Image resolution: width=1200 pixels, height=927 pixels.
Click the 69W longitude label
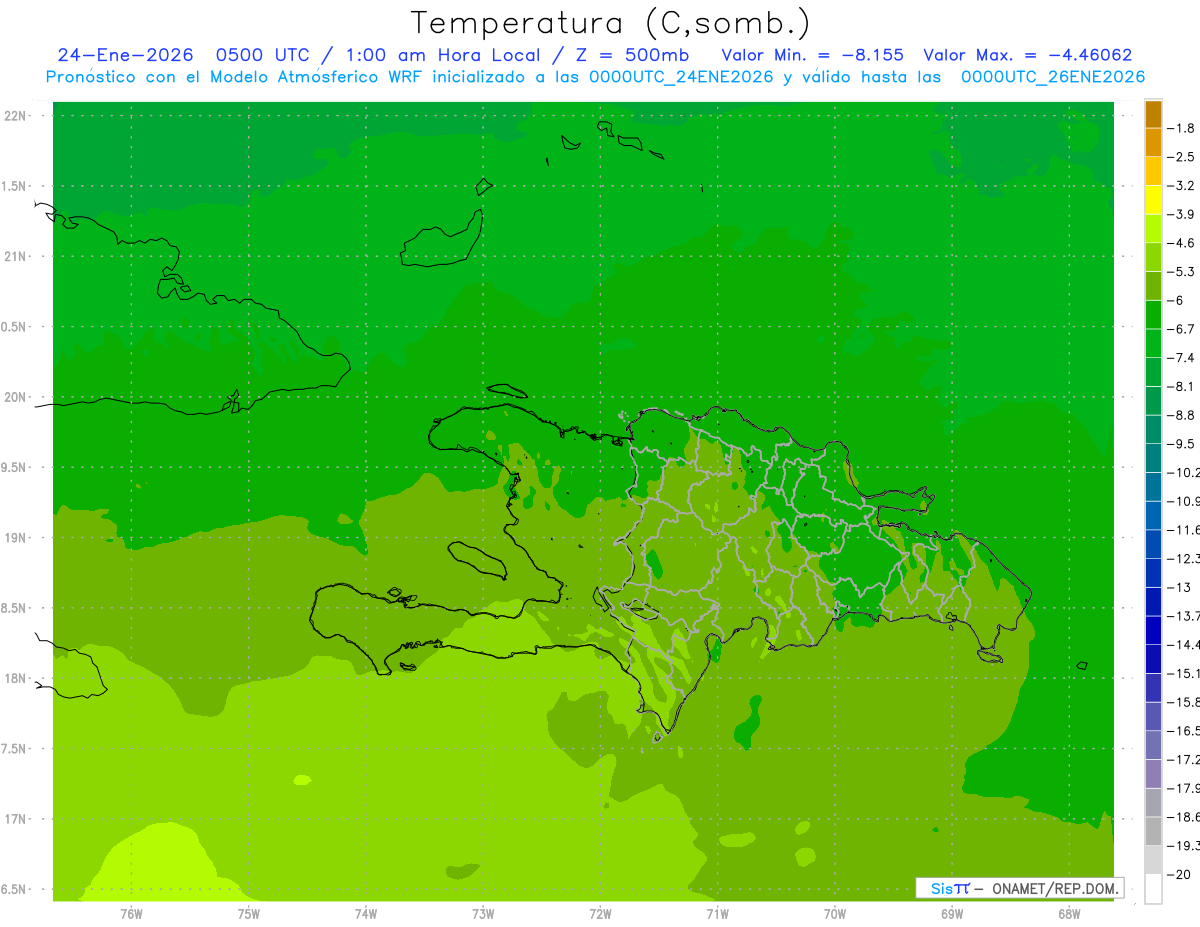click(952, 915)
